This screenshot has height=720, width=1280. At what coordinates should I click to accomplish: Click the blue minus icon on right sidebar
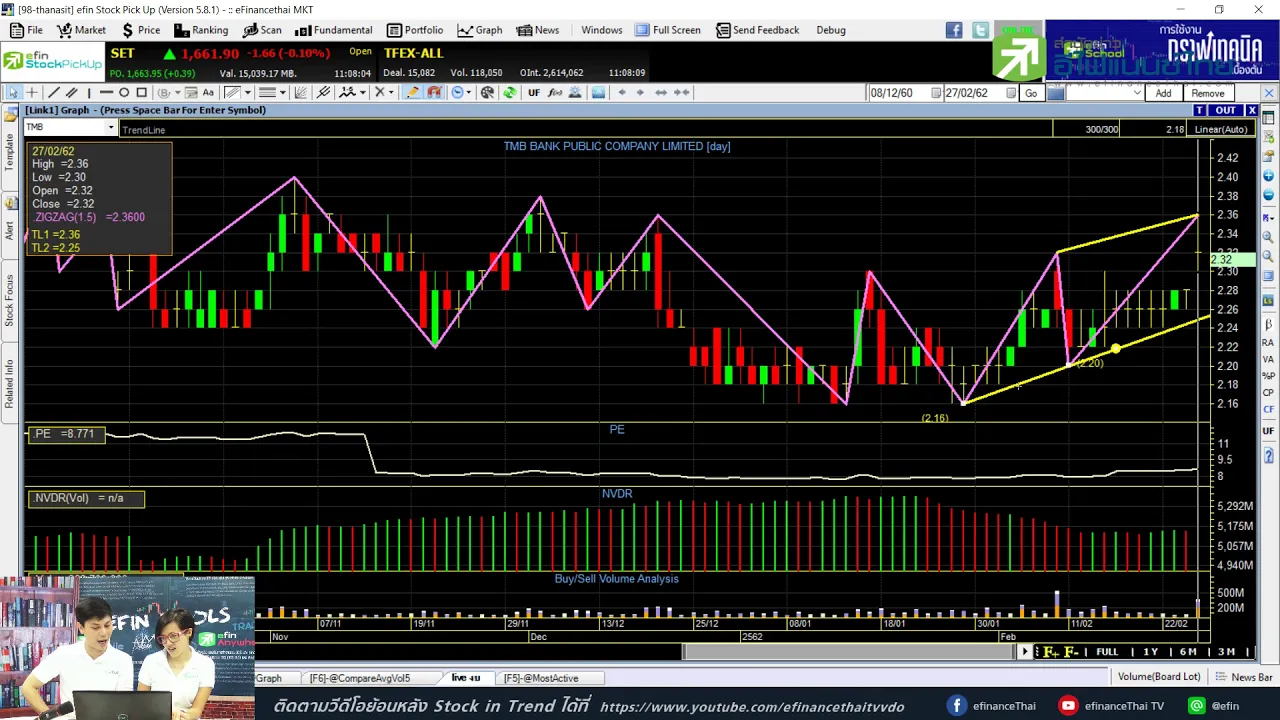point(1268,195)
